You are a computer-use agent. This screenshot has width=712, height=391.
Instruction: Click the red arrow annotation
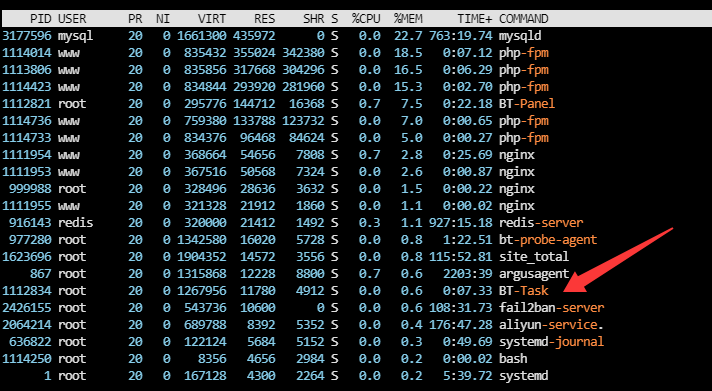[617, 260]
